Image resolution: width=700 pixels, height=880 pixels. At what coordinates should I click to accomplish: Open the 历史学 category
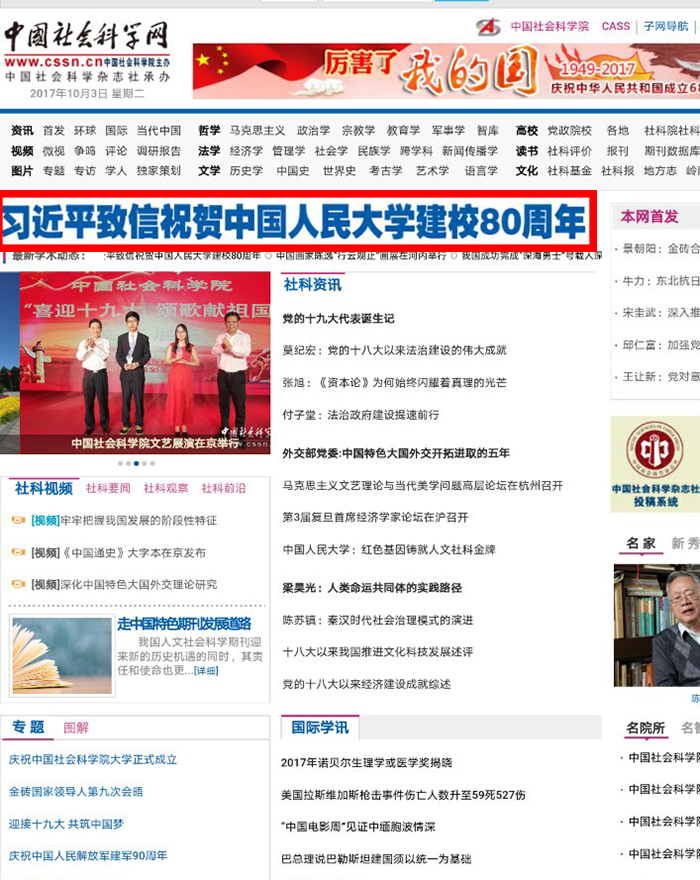246,171
